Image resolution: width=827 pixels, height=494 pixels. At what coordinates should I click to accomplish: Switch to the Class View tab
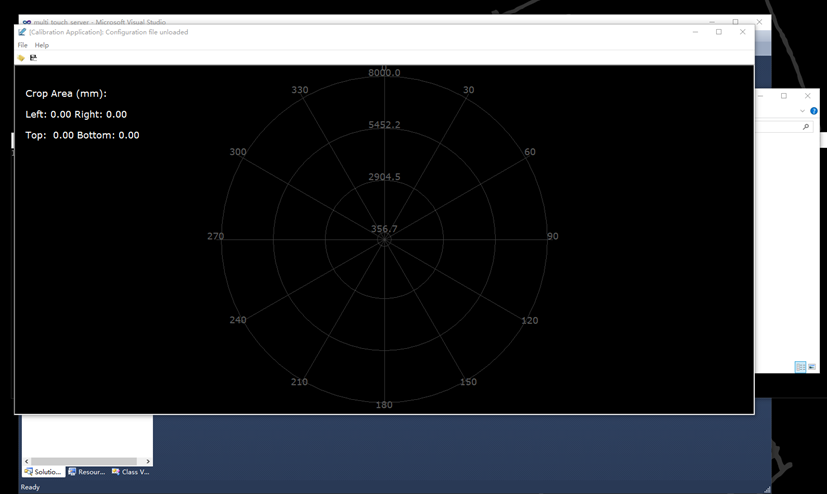point(130,471)
